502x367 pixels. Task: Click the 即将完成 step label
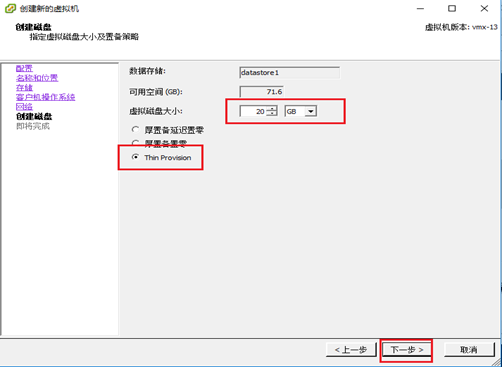point(33,126)
